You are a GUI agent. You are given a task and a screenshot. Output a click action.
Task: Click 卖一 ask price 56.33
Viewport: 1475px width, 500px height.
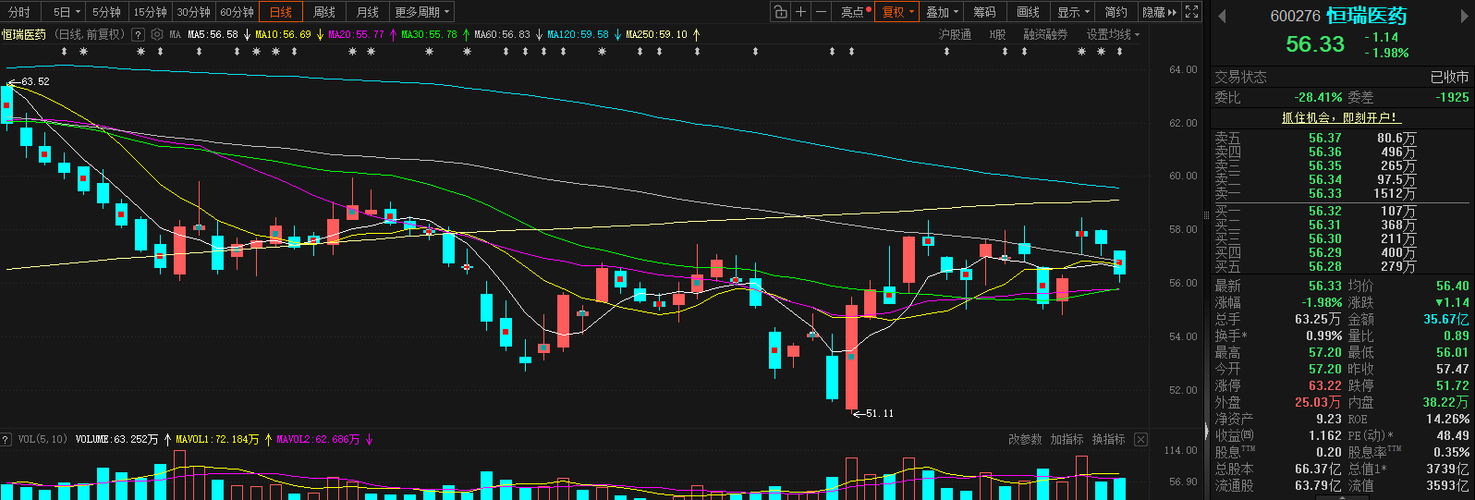pos(1325,194)
